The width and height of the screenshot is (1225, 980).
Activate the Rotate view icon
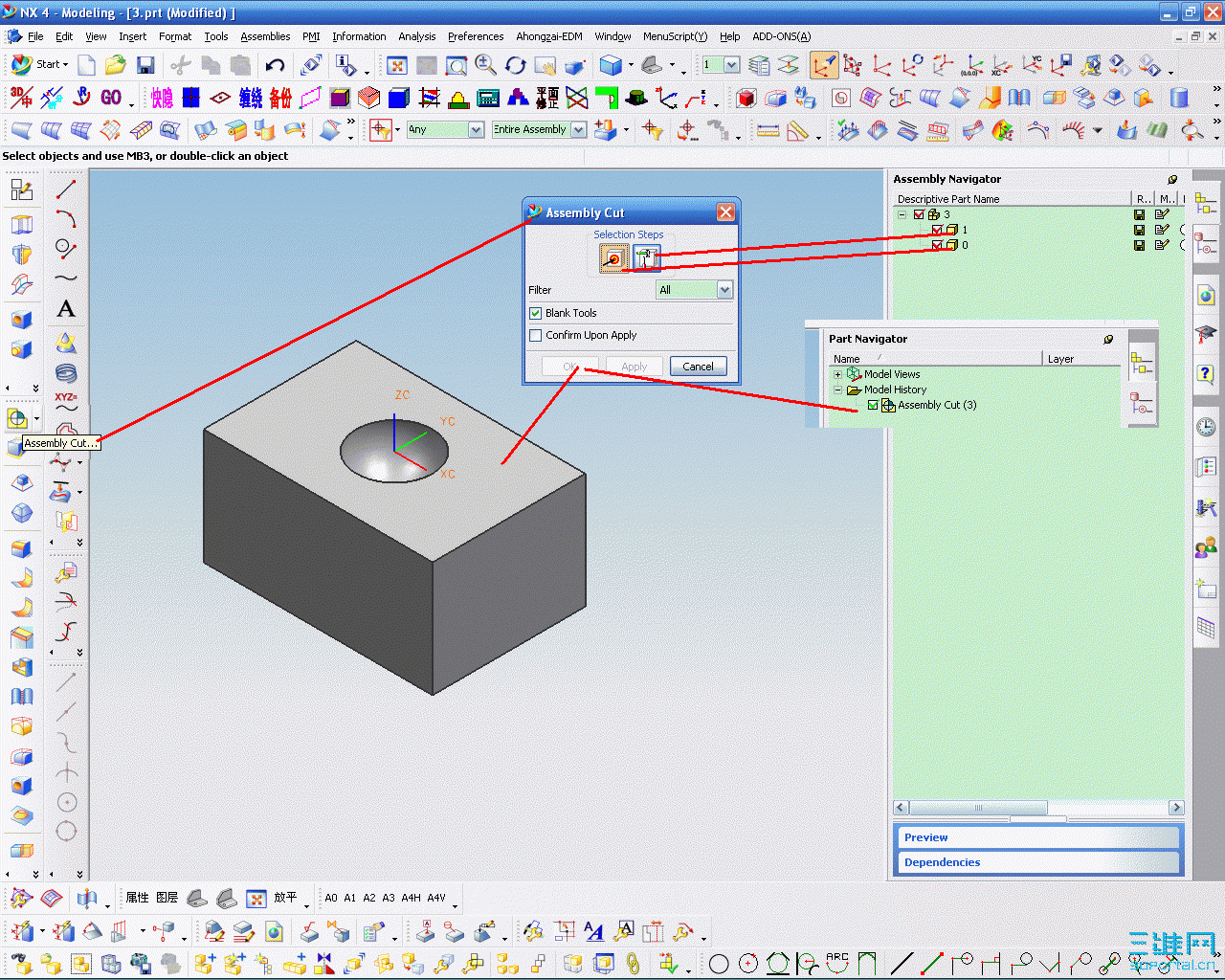coord(516,65)
